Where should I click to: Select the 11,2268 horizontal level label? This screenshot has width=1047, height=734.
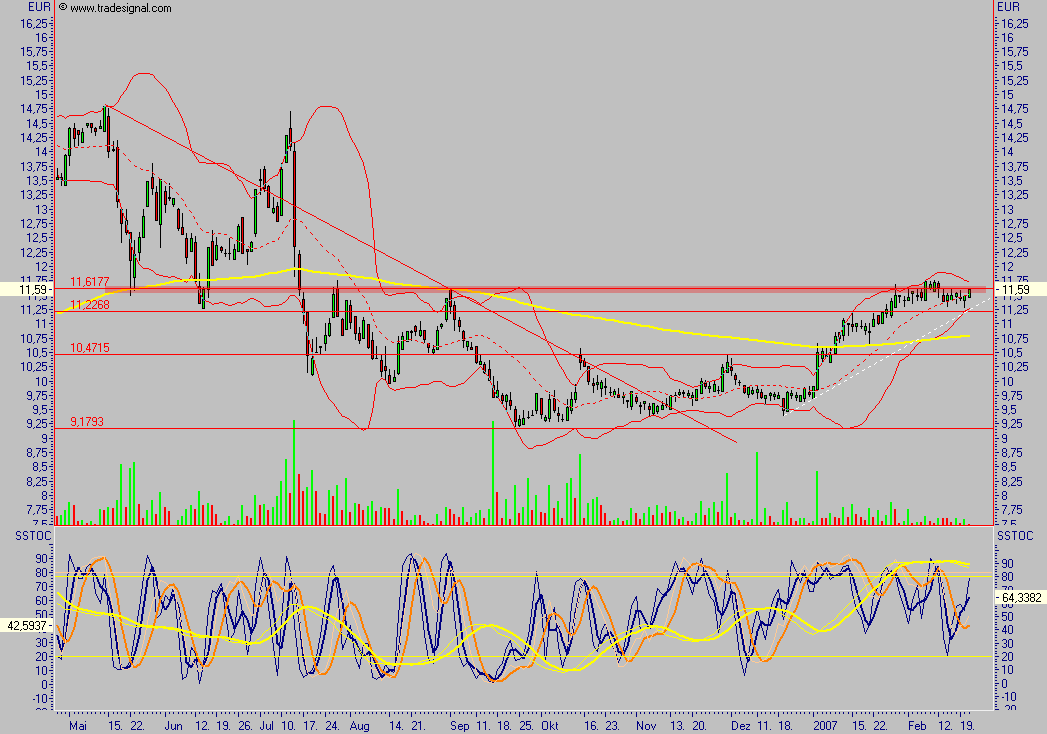90,305
